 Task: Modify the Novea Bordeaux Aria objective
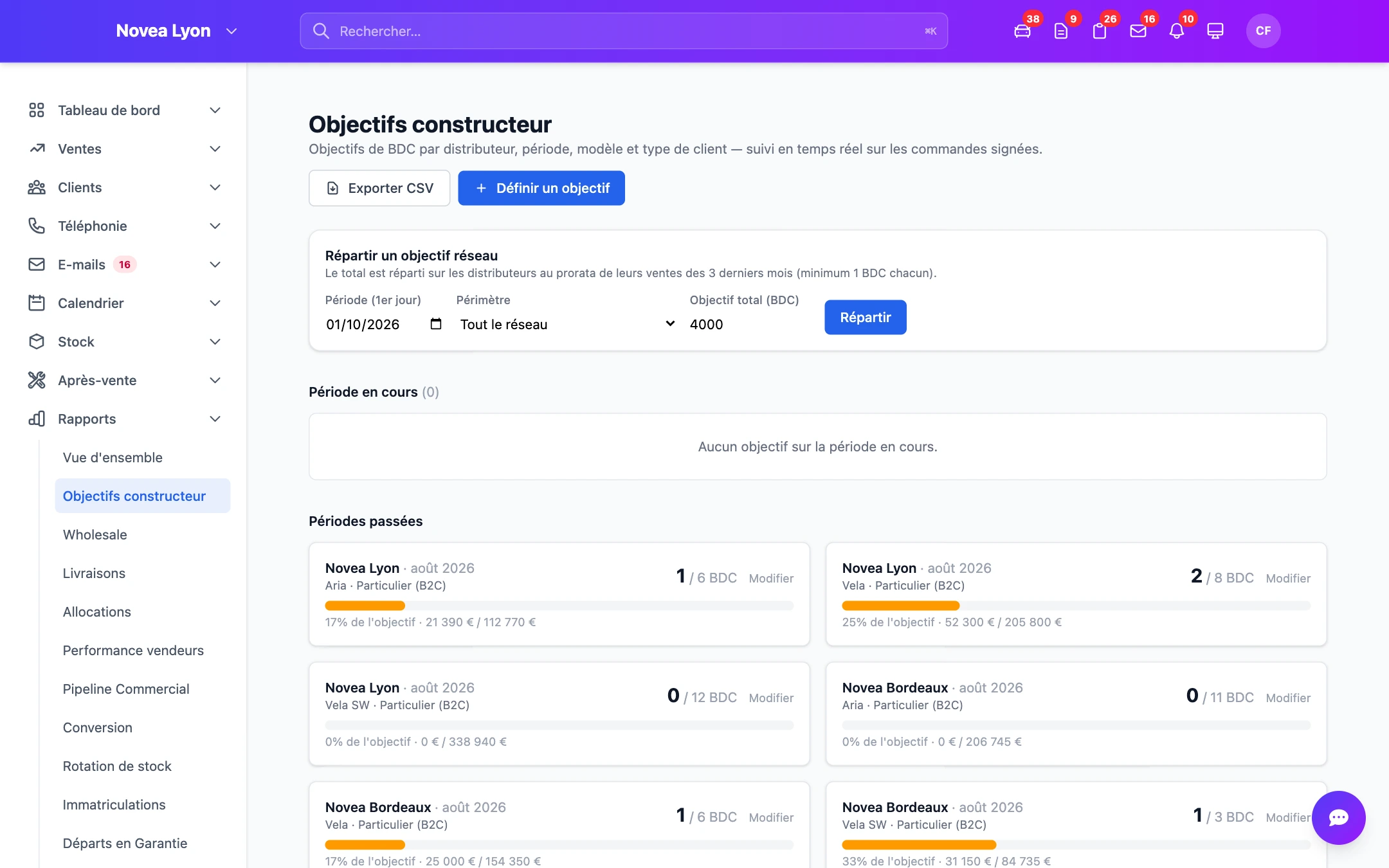pyautogui.click(x=1288, y=698)
